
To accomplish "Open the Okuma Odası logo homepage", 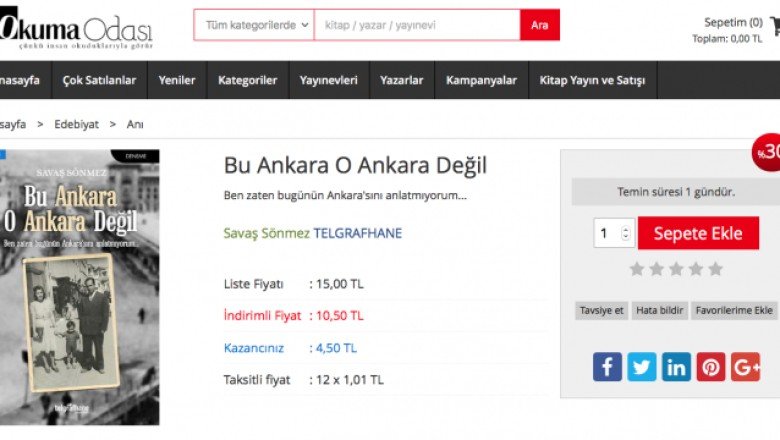I will point(76,29).
